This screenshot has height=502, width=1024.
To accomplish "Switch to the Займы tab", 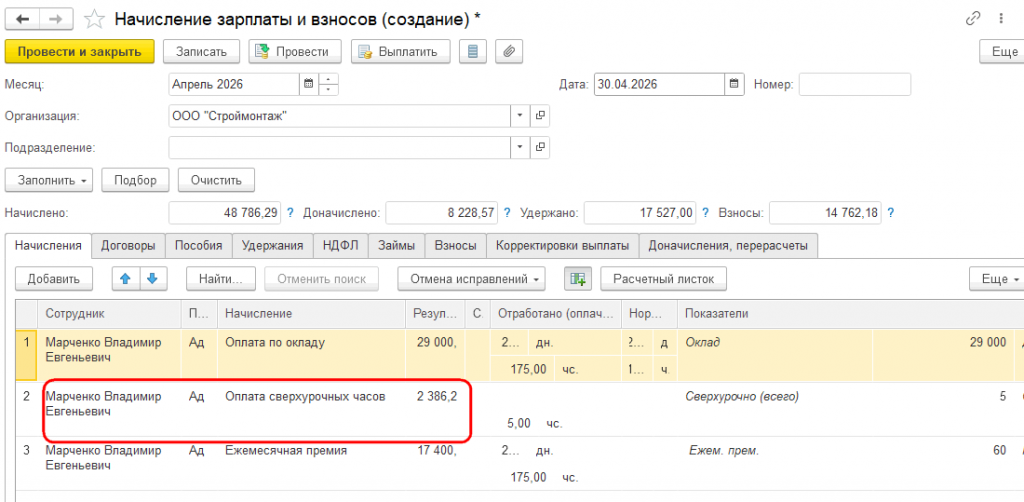I will (396, 245).
